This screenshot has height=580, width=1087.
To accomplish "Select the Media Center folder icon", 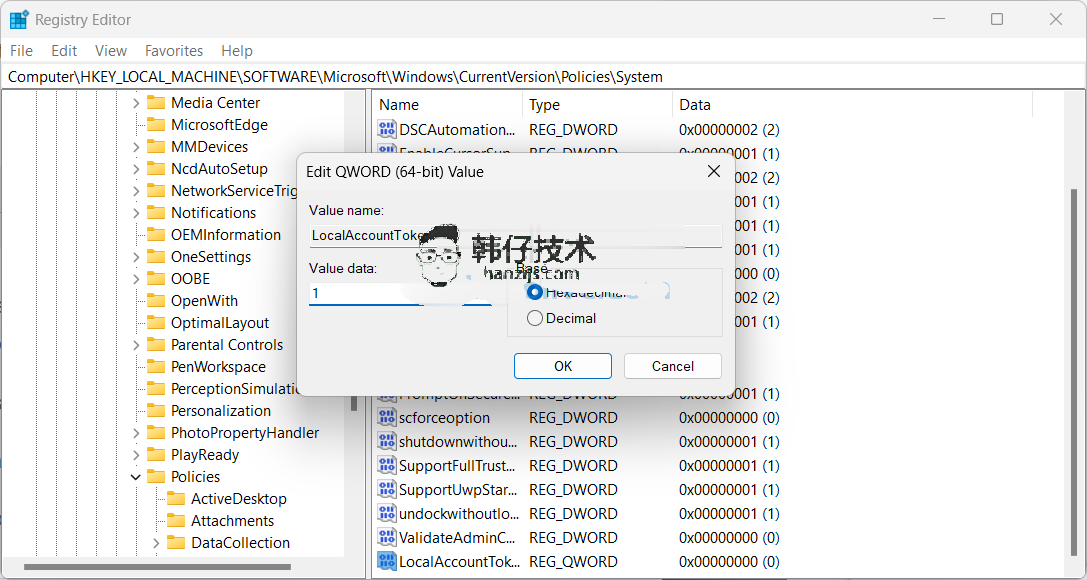I will 156,103.
